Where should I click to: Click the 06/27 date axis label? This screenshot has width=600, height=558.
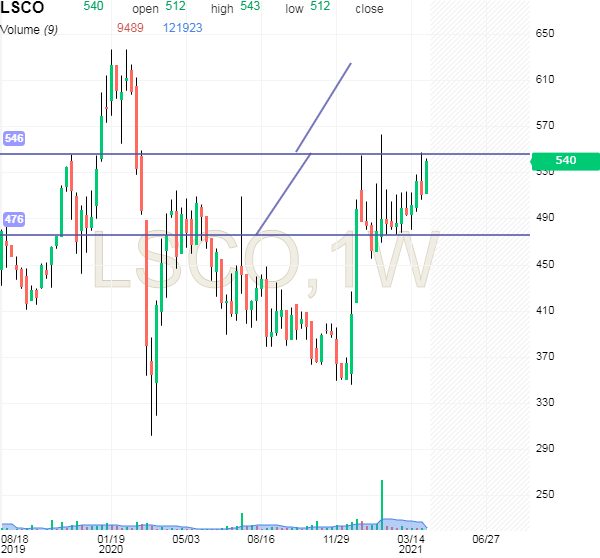click(x=486, y=539)
